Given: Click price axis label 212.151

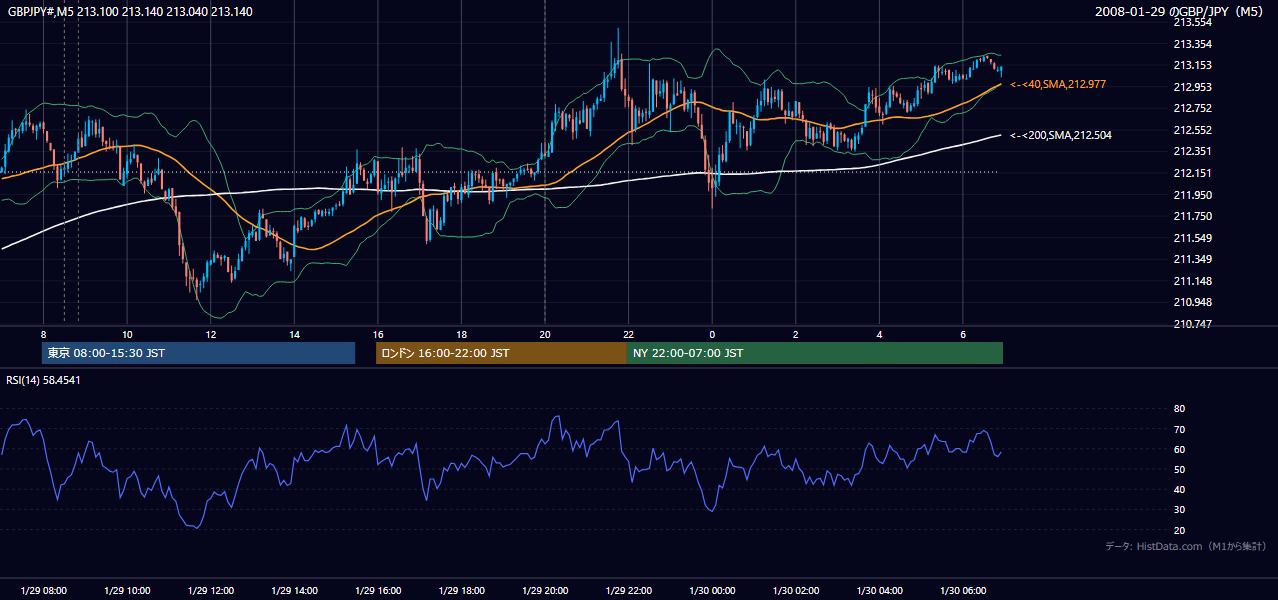Looking at the screenshot, I should [x=1192, y=173].
